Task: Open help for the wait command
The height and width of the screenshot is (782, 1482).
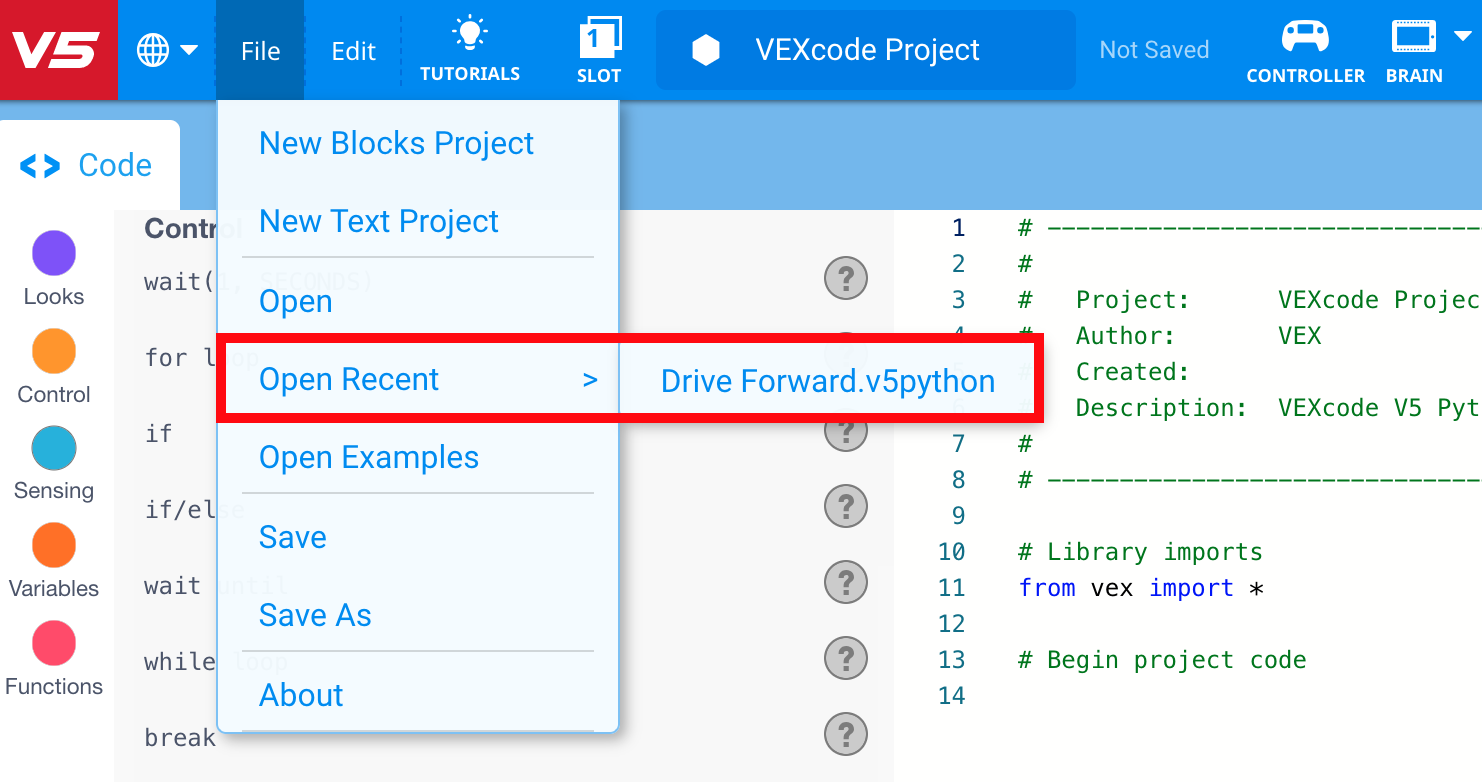Action: point(845,278)
